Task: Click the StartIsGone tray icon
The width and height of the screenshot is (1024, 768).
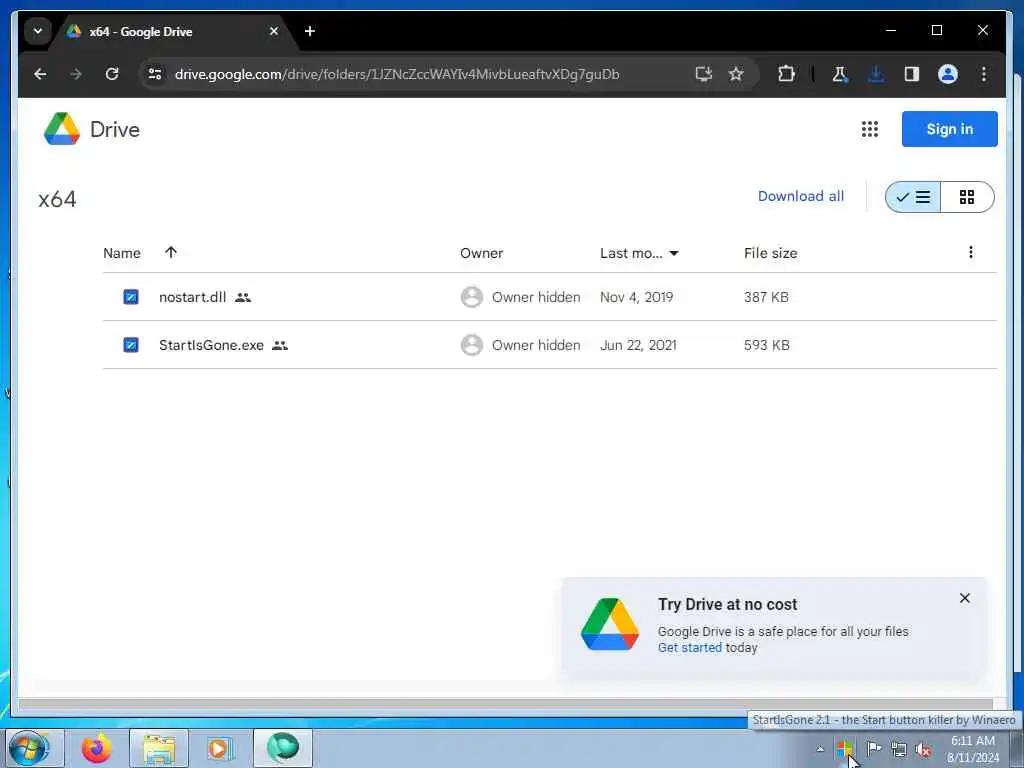Action: pos(845,749)
